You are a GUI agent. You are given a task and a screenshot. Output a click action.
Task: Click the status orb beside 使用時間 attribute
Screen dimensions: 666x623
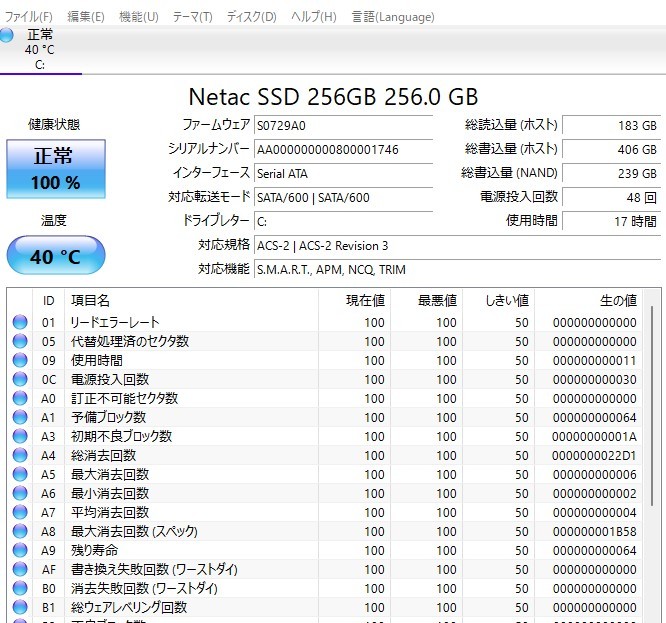(19, 361)
